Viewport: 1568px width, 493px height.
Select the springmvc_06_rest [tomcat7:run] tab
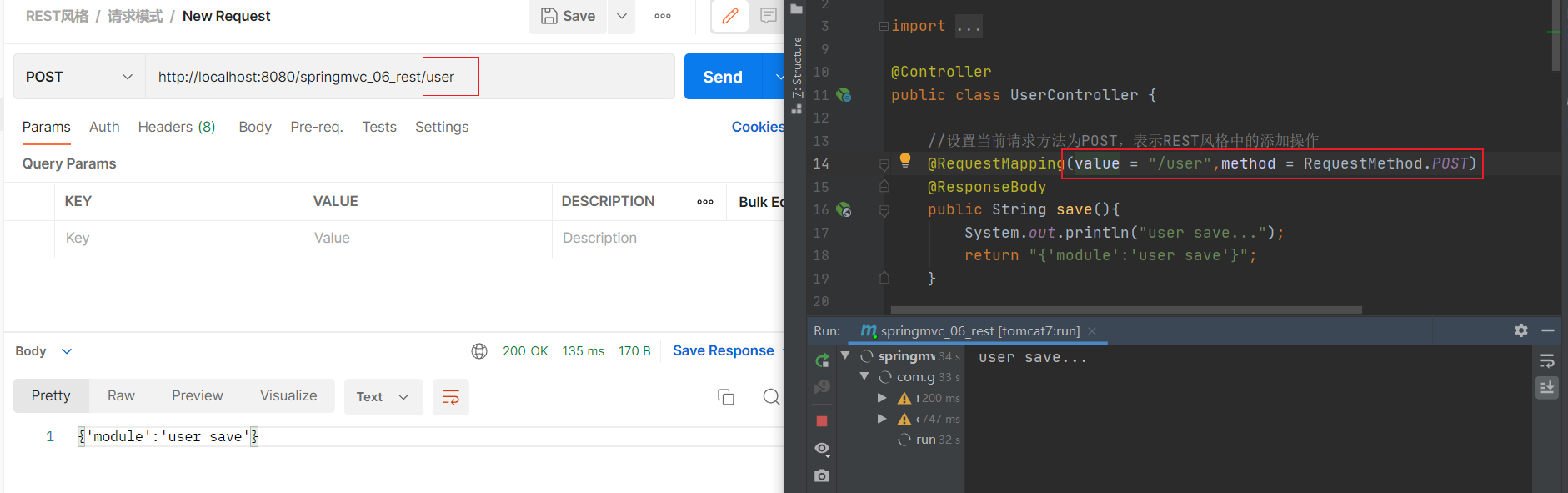[x=979, y=331]
